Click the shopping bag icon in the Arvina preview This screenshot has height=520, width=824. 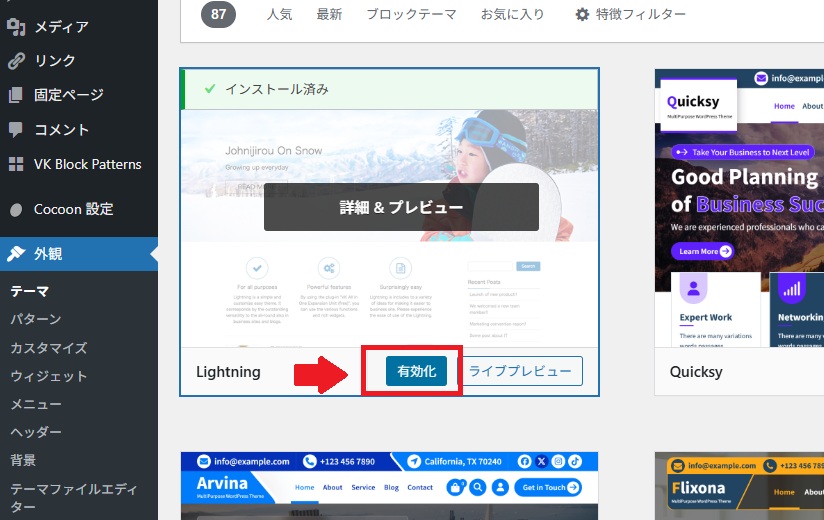[455, 488]
